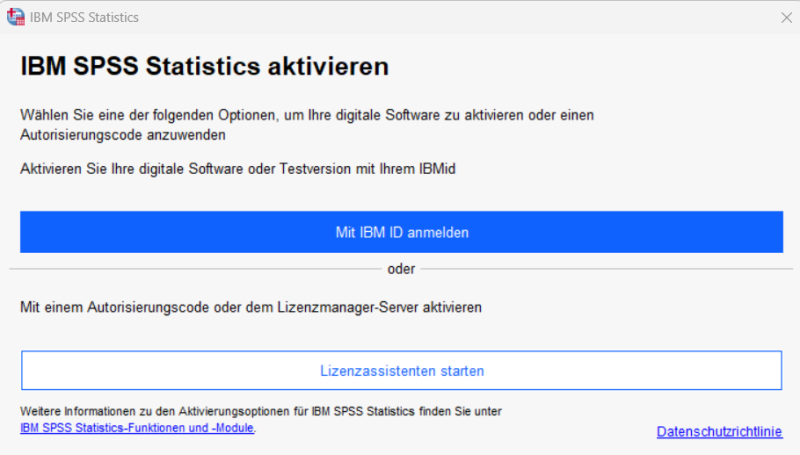The image size is (800, 455).
Task: Click the 'oder' separator label
Action: (401, 269)
